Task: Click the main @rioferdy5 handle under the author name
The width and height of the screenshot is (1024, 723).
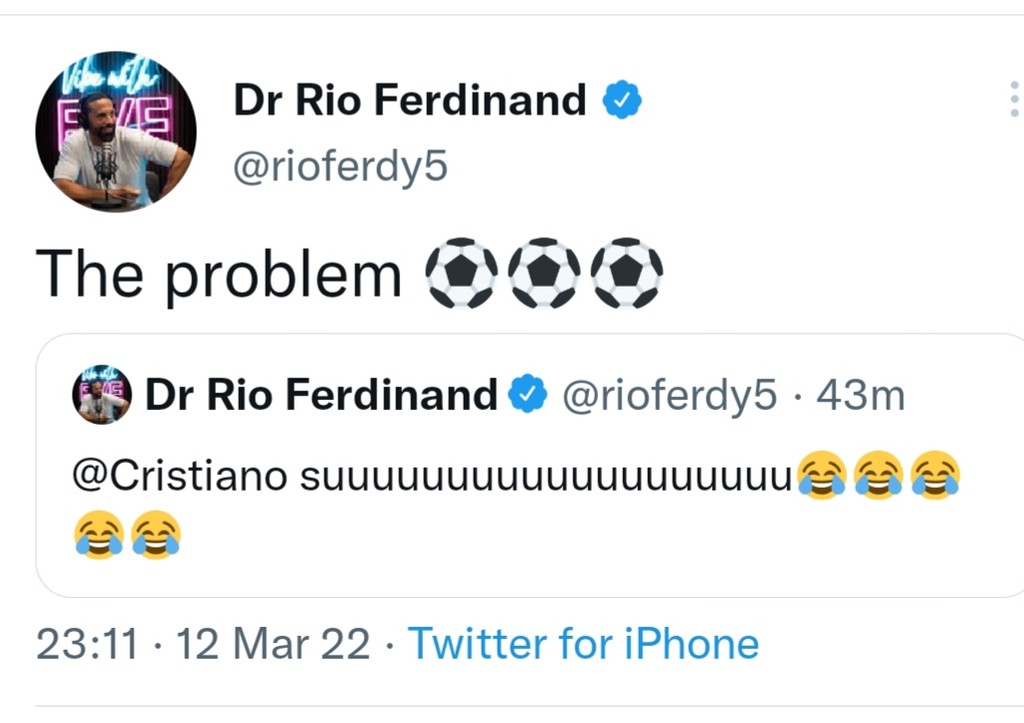Action: click(340, 168)
